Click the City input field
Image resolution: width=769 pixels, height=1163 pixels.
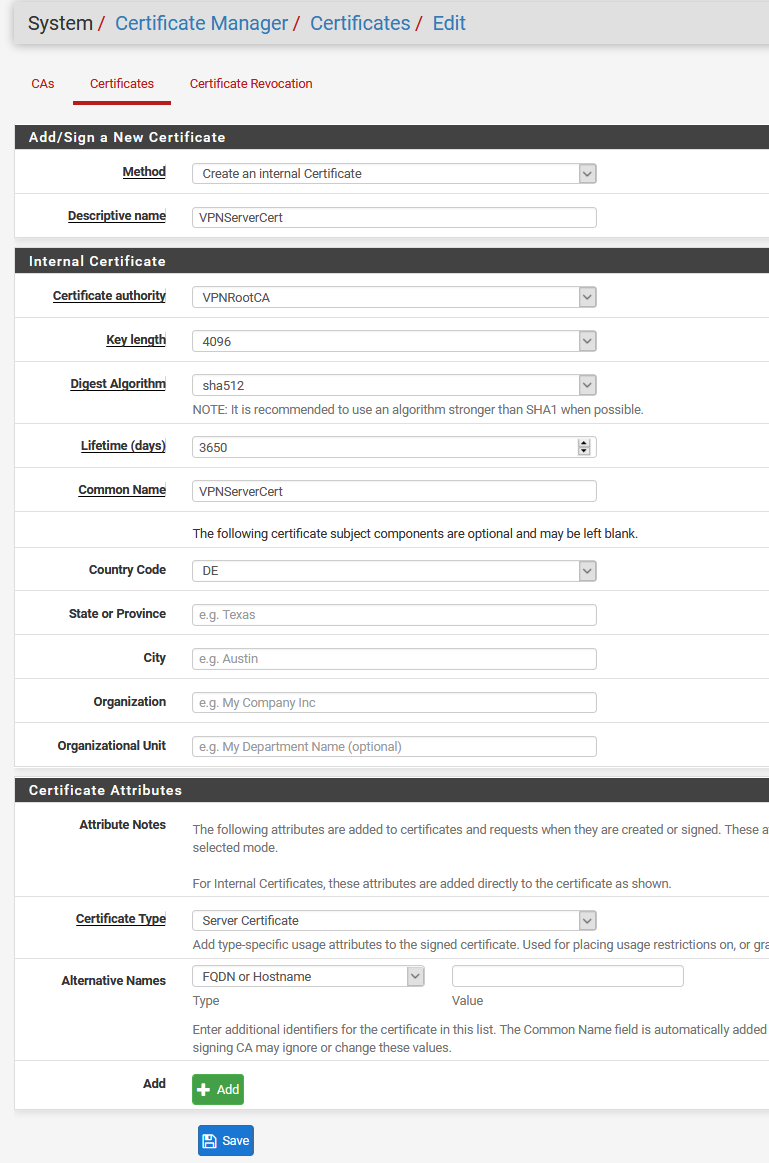click(x=394, y=659)
